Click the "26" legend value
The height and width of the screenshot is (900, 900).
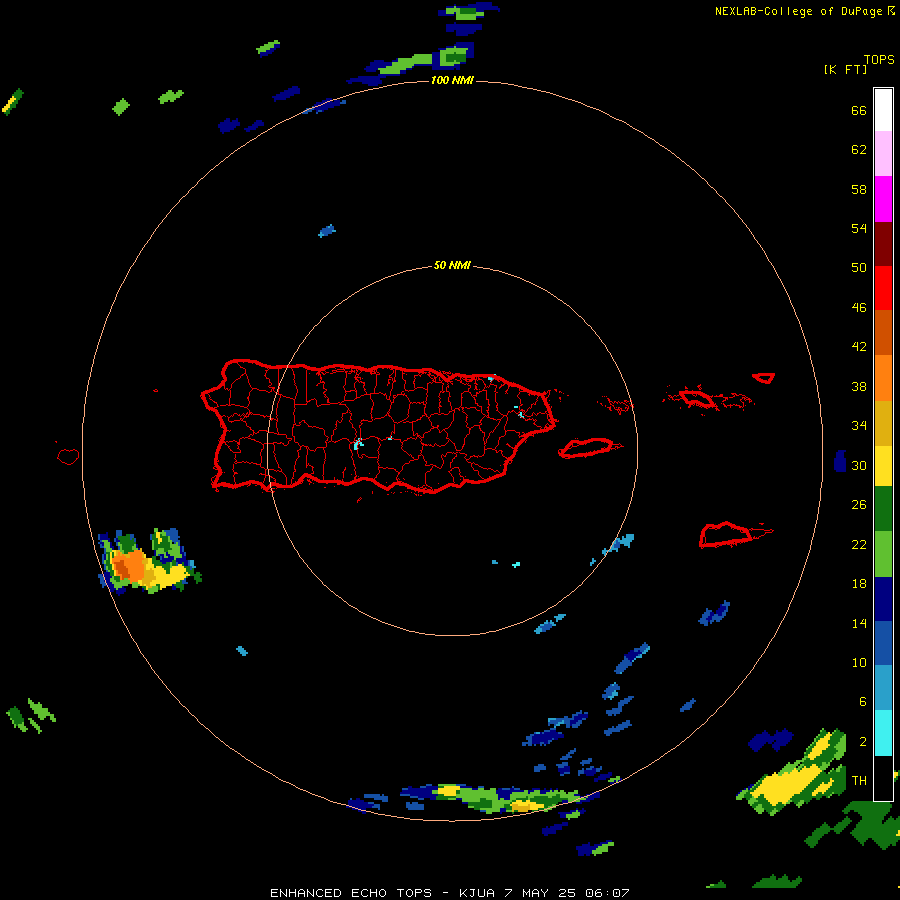point(859,505)
